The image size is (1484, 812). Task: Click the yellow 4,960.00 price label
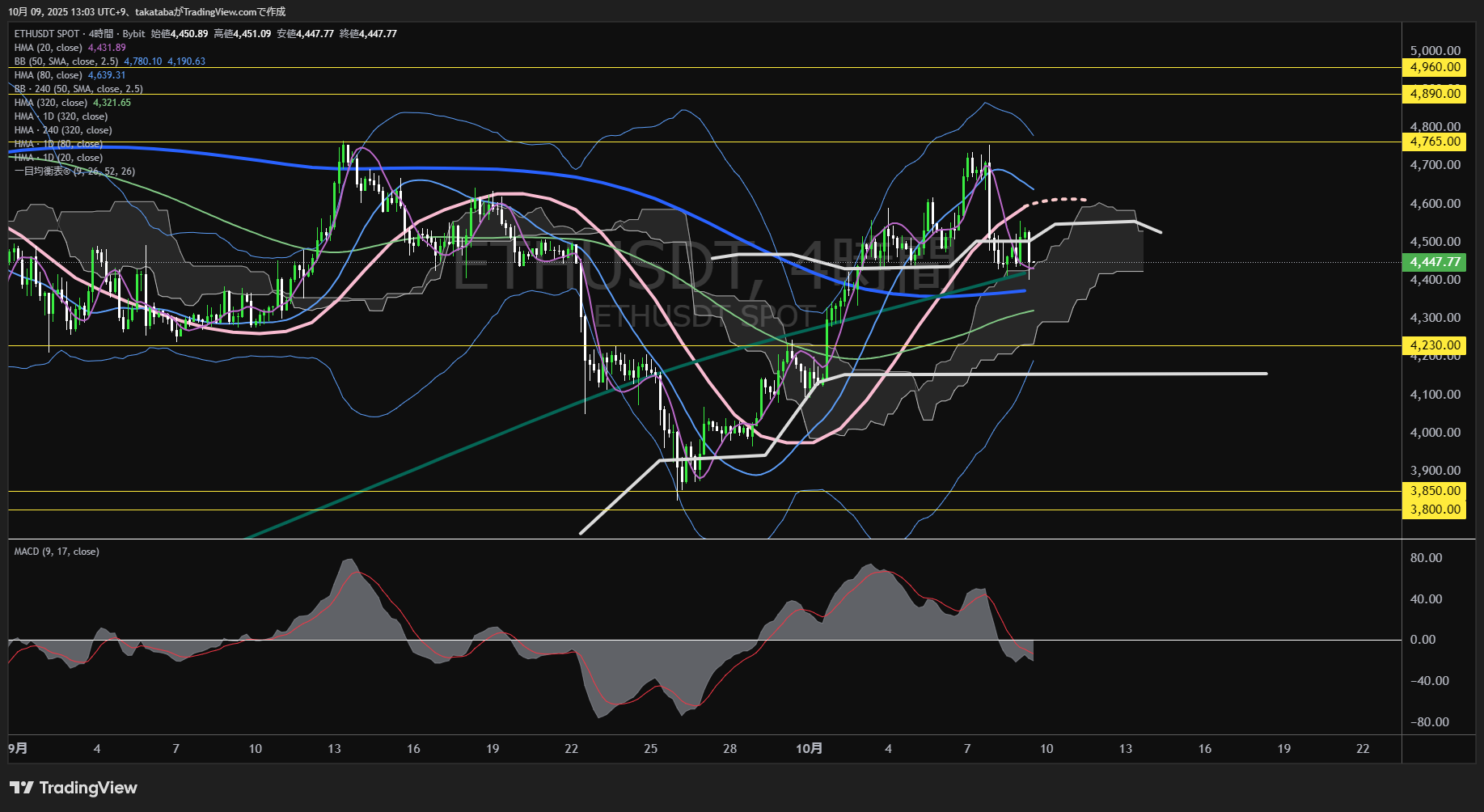(1435, 67)
